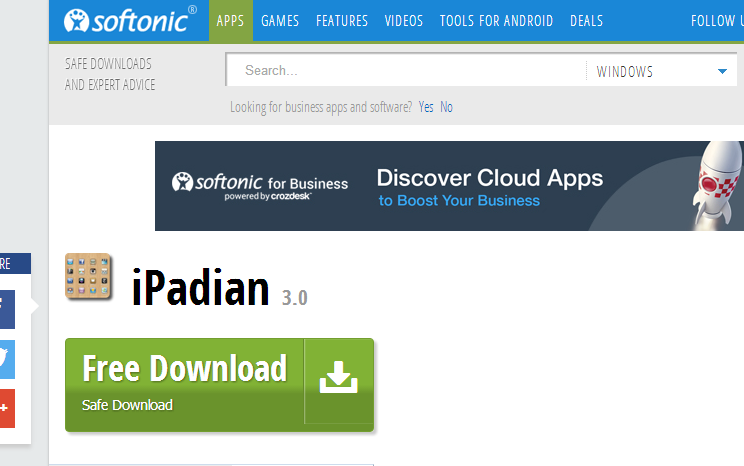Open Tools for Android

pyautogui.click(x=496, y=20)
